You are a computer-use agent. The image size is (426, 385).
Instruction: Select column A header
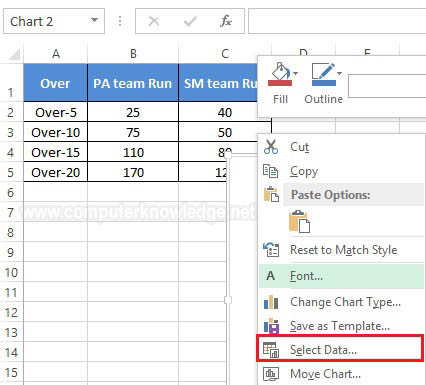point(55,53)
